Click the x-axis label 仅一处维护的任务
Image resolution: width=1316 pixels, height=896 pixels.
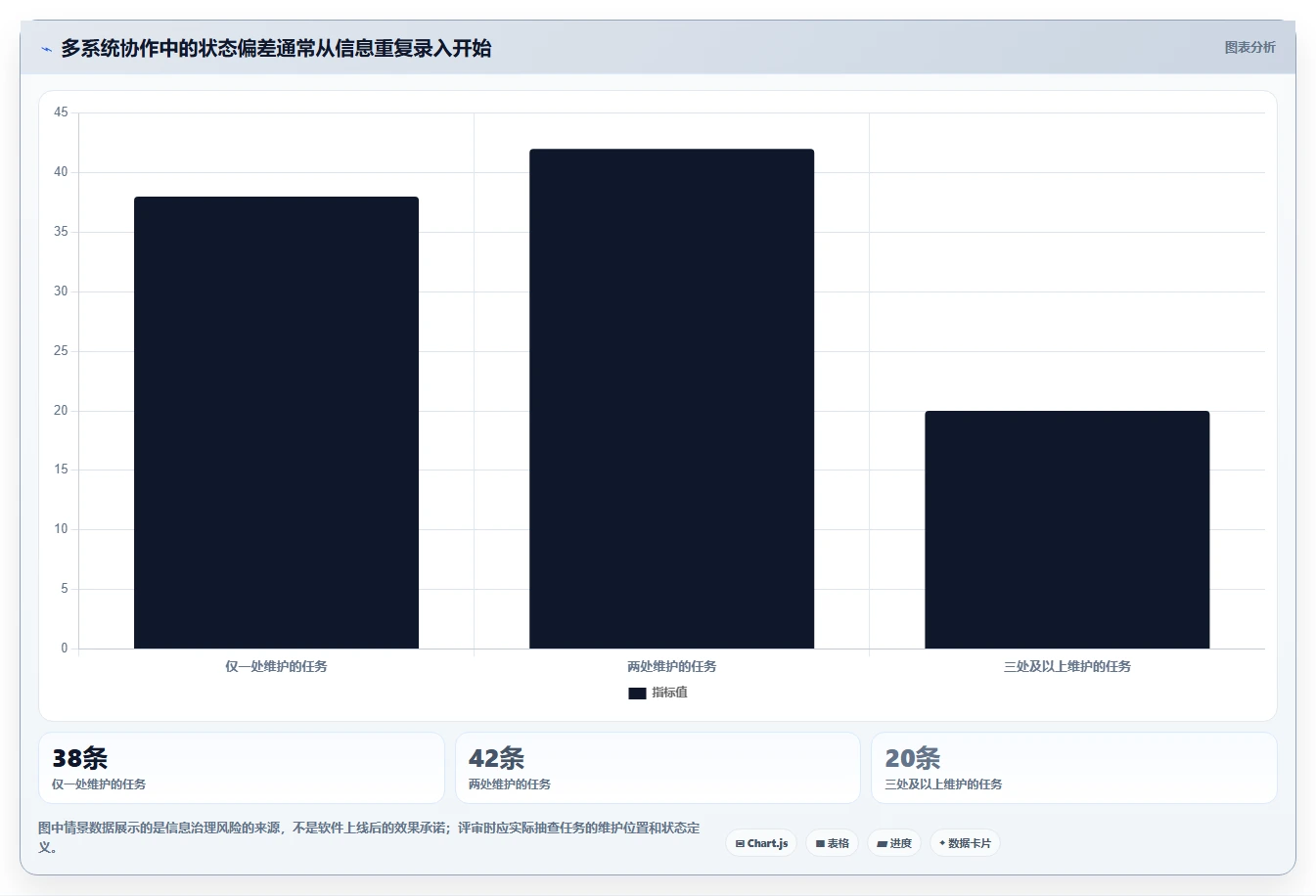pos(276,666)
